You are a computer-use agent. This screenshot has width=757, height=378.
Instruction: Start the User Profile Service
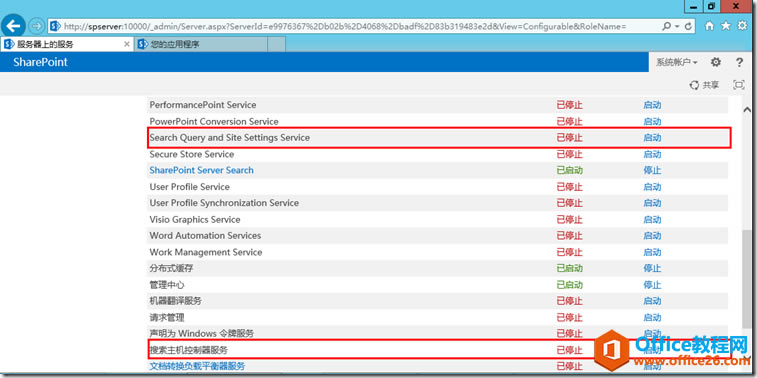652,186
